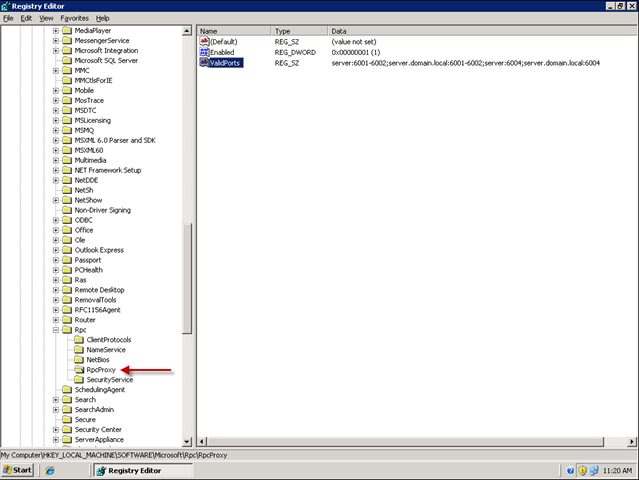Screen dimensions: 639x480
Task: Click the ValidPorts string value icon
Action: click(x=204, y=62)
